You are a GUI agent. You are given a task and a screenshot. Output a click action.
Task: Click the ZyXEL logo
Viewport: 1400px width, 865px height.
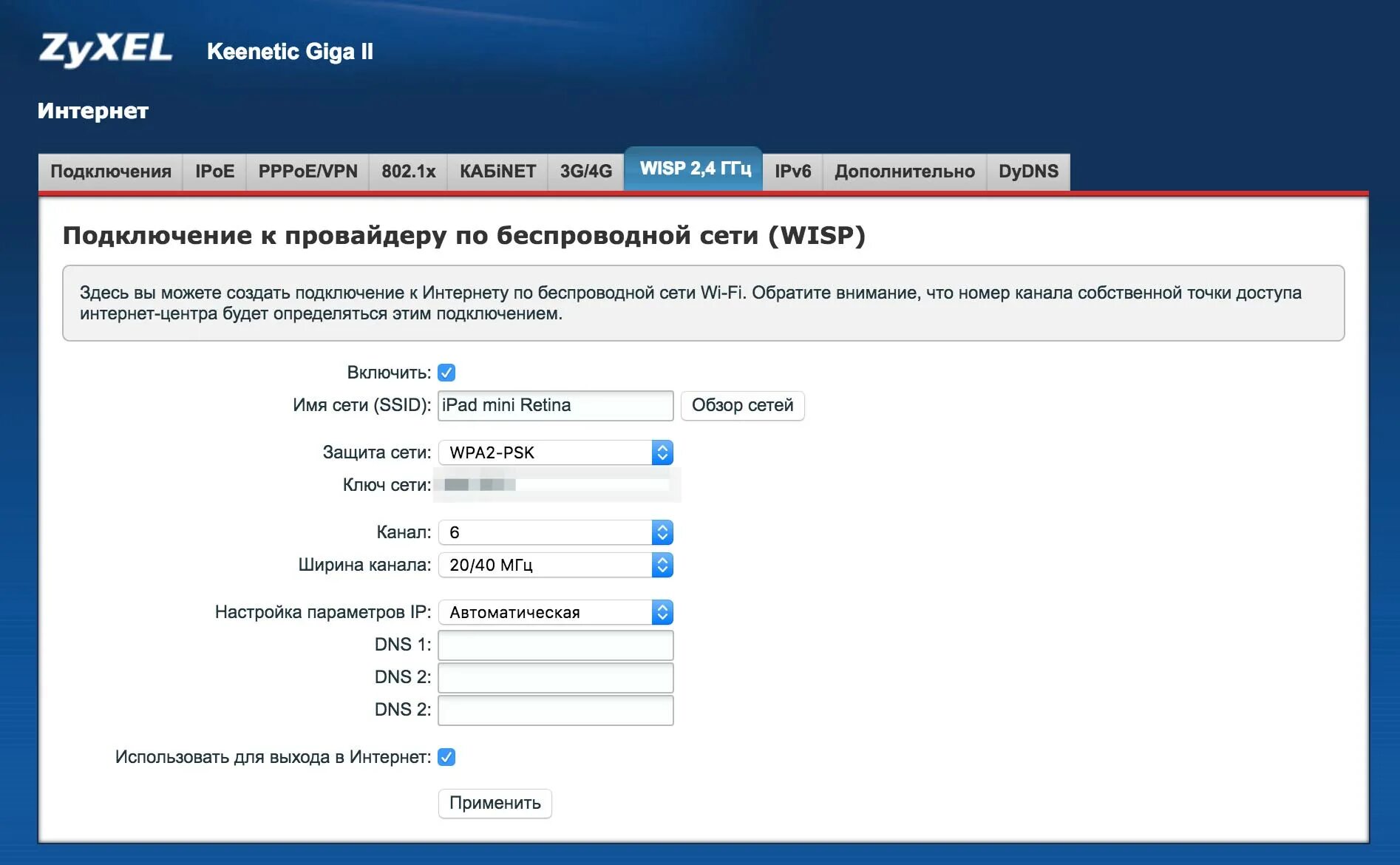pos(106,50)
